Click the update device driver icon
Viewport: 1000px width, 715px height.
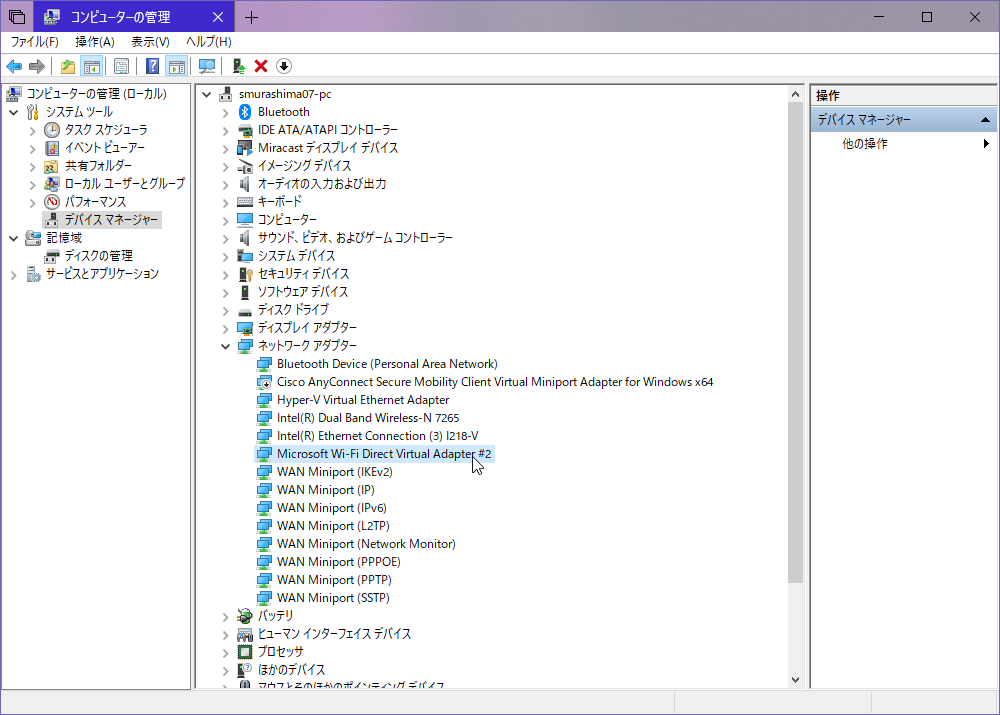238,66
